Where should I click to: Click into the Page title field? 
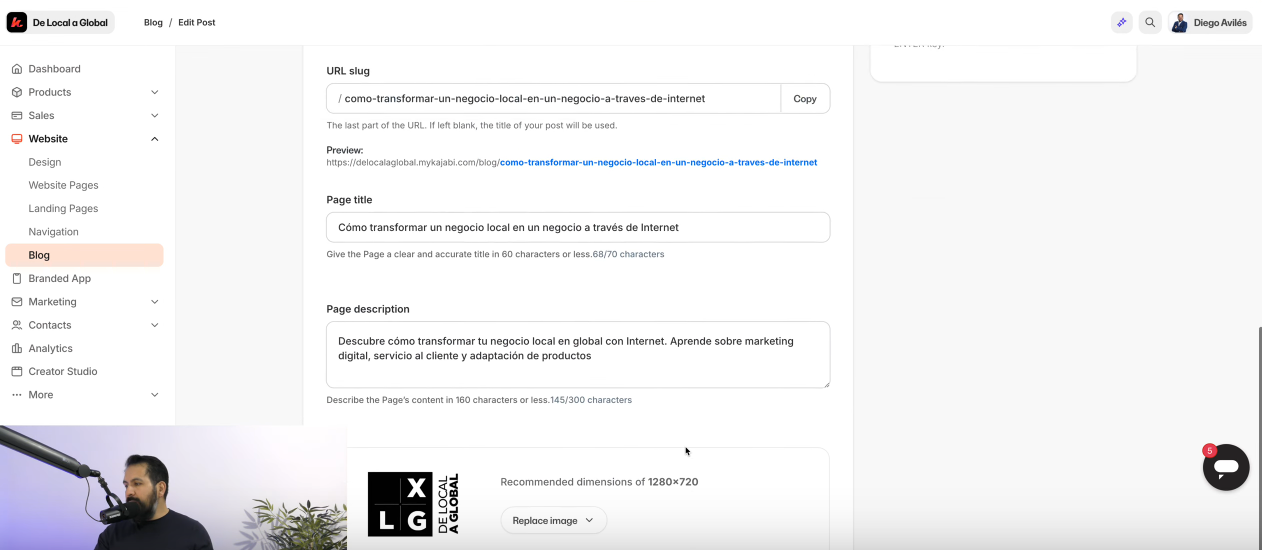[x=578, y=227]
